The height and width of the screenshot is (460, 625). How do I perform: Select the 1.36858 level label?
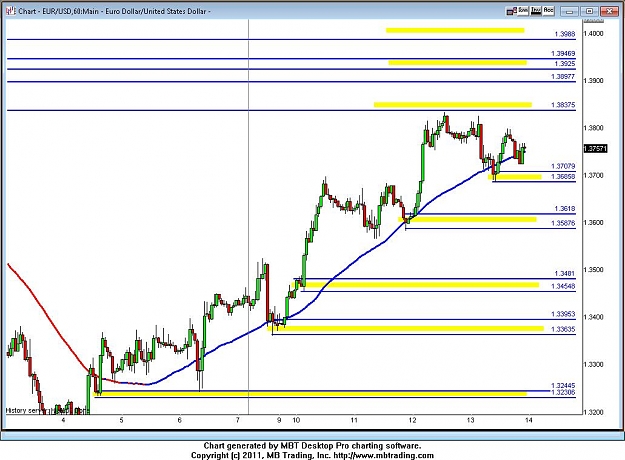(x=563, y=177)
